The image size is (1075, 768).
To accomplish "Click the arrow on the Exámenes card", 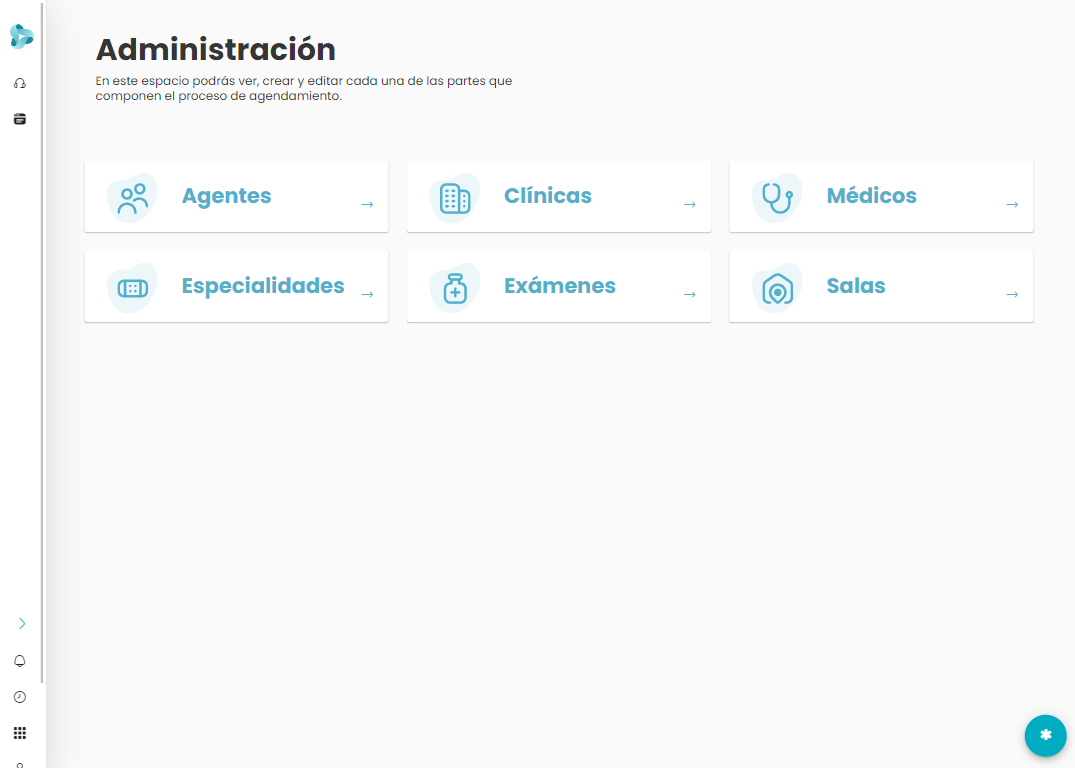I will click(x=690, y=294).
